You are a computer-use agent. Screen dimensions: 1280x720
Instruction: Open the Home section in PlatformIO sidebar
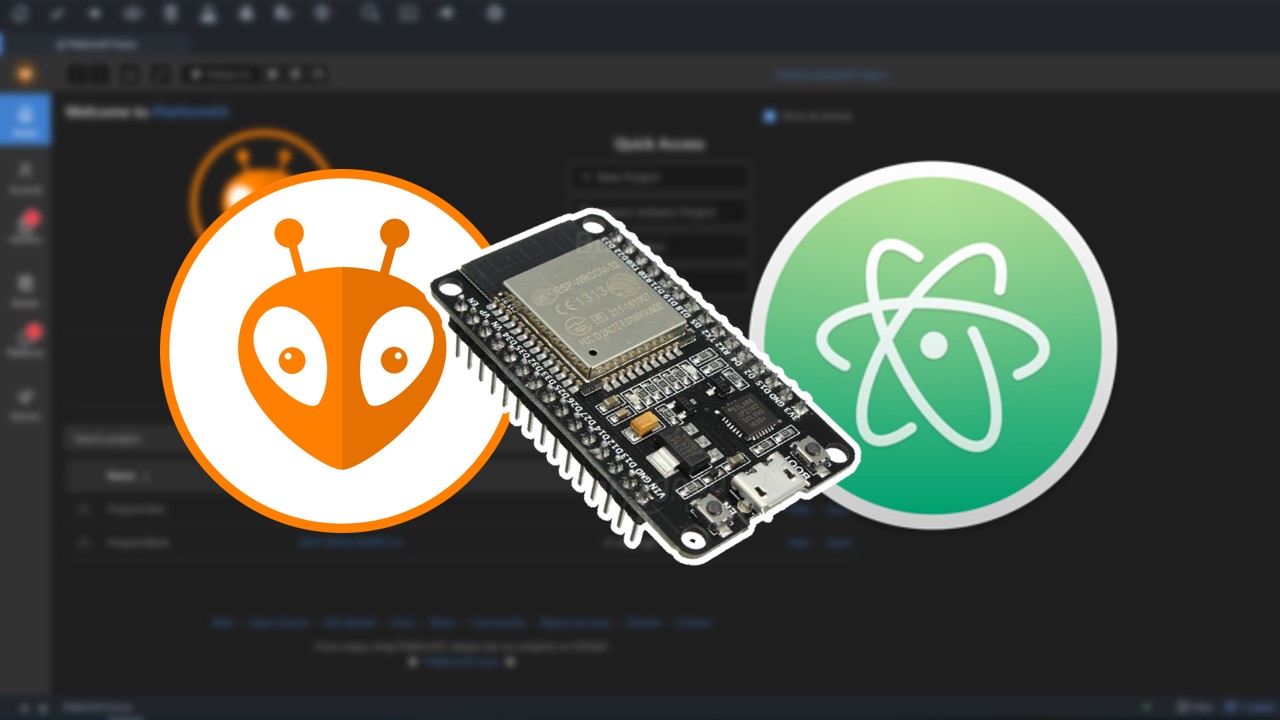pos(26,119)
